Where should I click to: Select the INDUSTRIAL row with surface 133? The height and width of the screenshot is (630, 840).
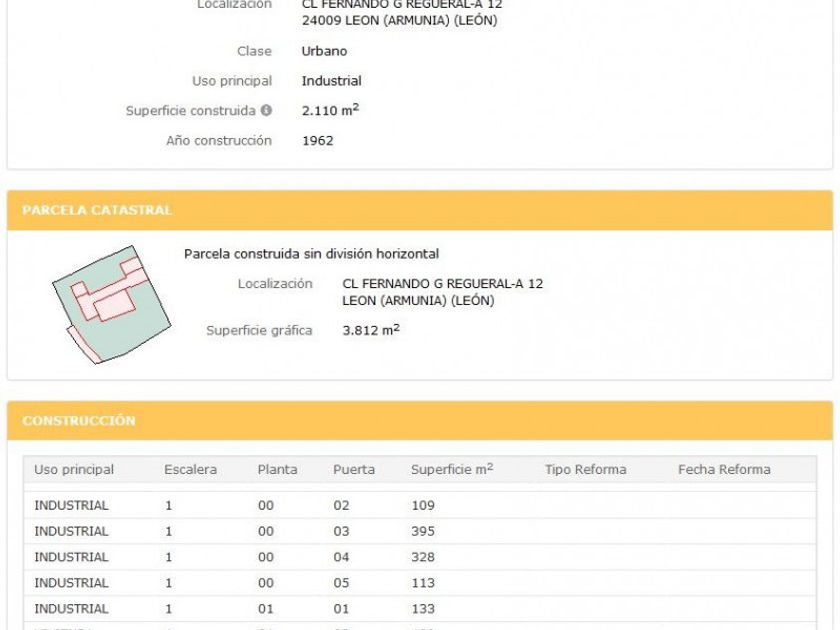[420, 609]
